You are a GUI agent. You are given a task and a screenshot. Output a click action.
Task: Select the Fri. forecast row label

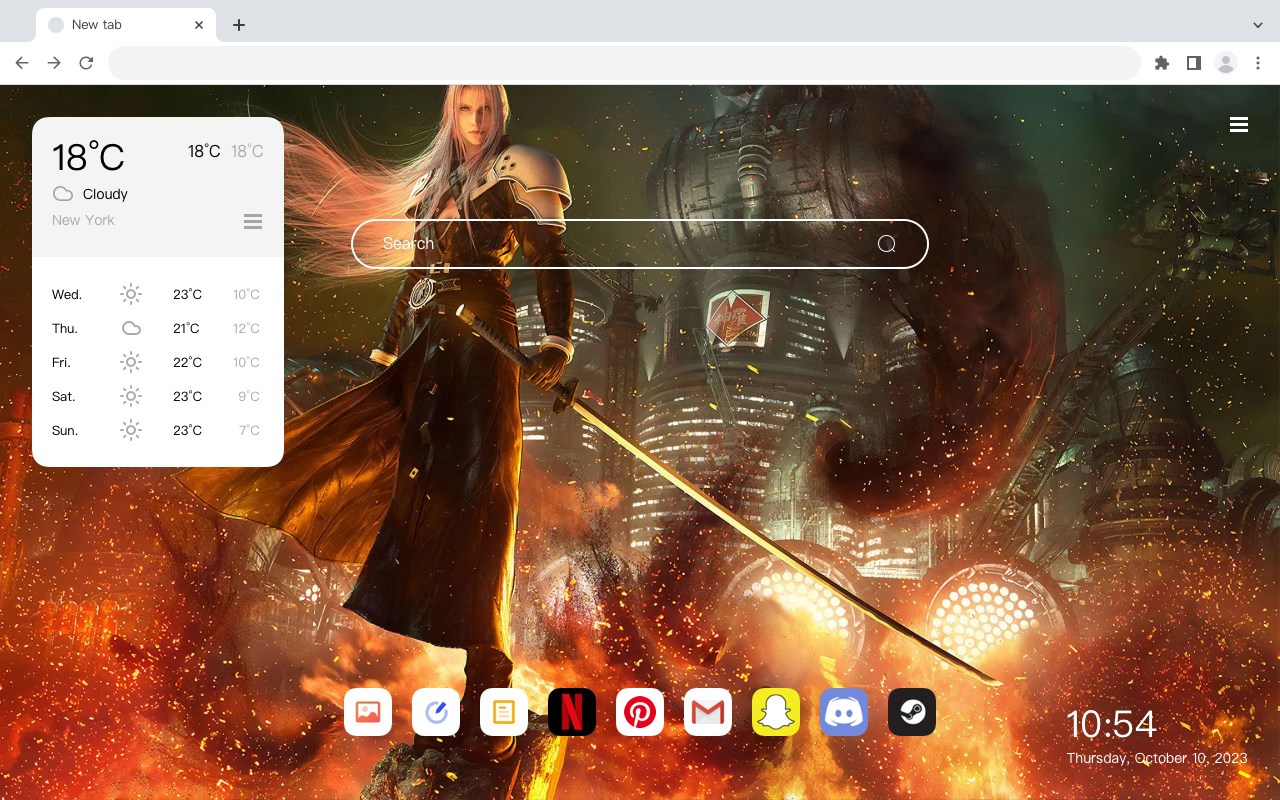click(x=61, y=362)
